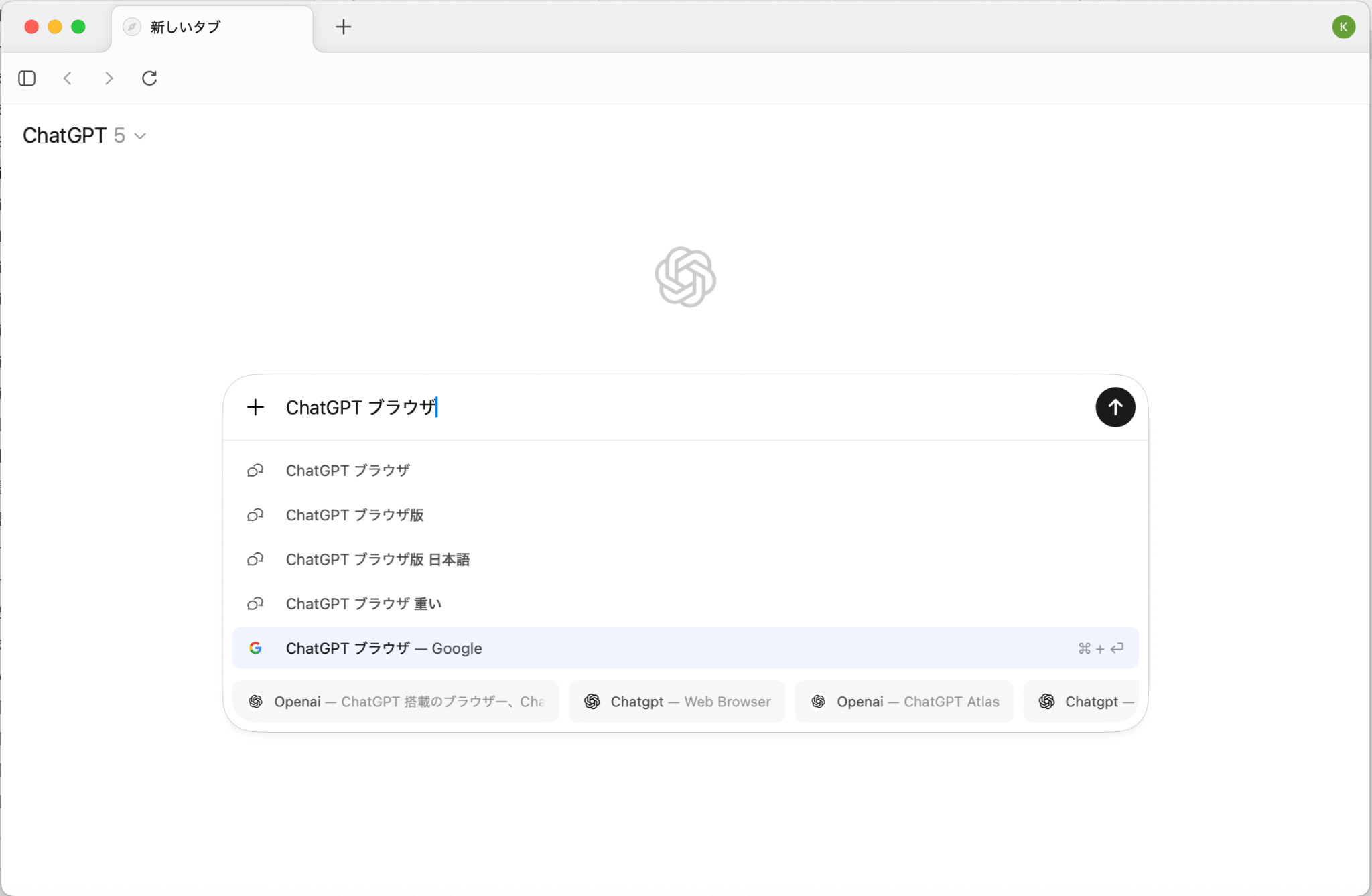Click inside the prompt text field

pyautogui.click(x=670, y=407)
